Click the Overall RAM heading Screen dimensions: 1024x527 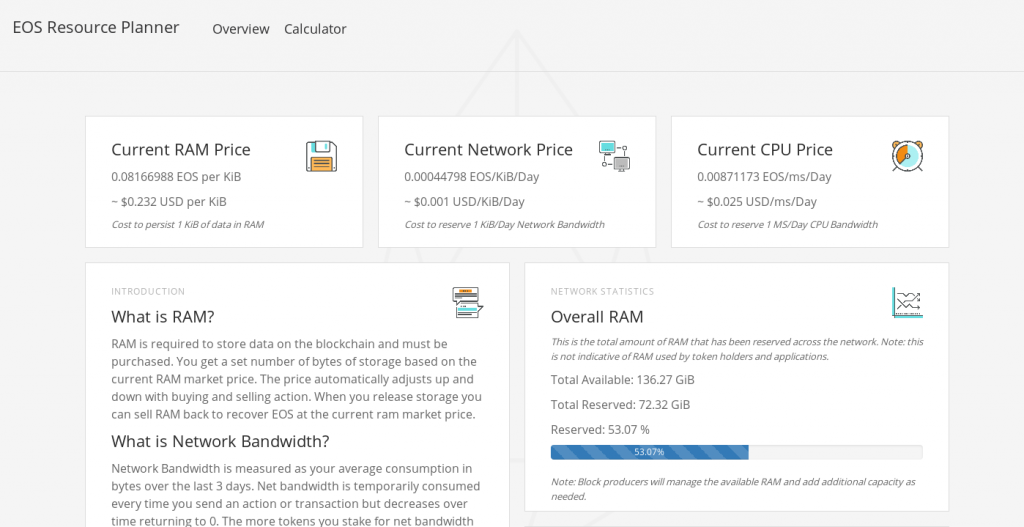(597, 317)
